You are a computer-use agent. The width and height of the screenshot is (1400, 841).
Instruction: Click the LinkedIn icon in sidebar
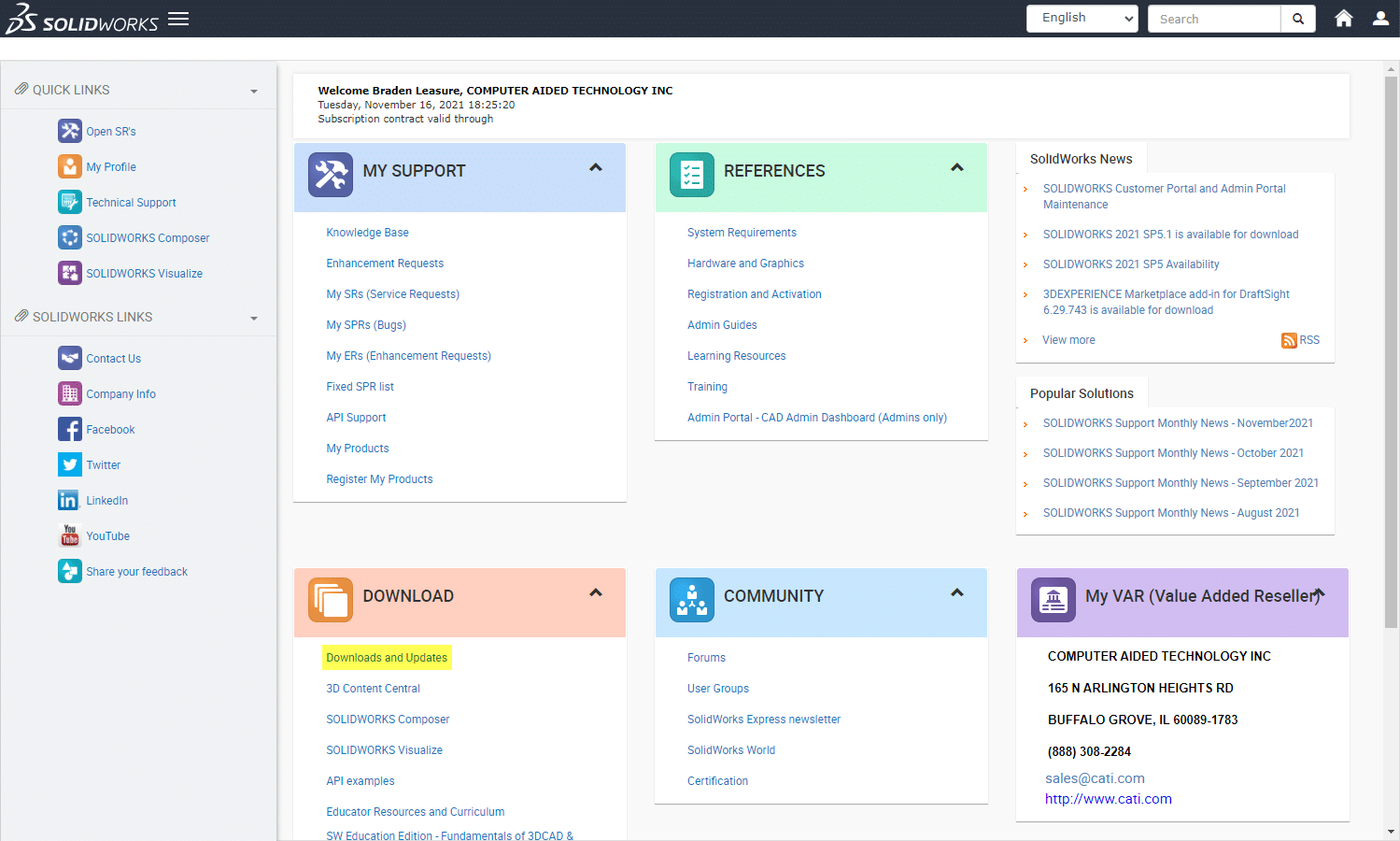[x=70, y=500]
